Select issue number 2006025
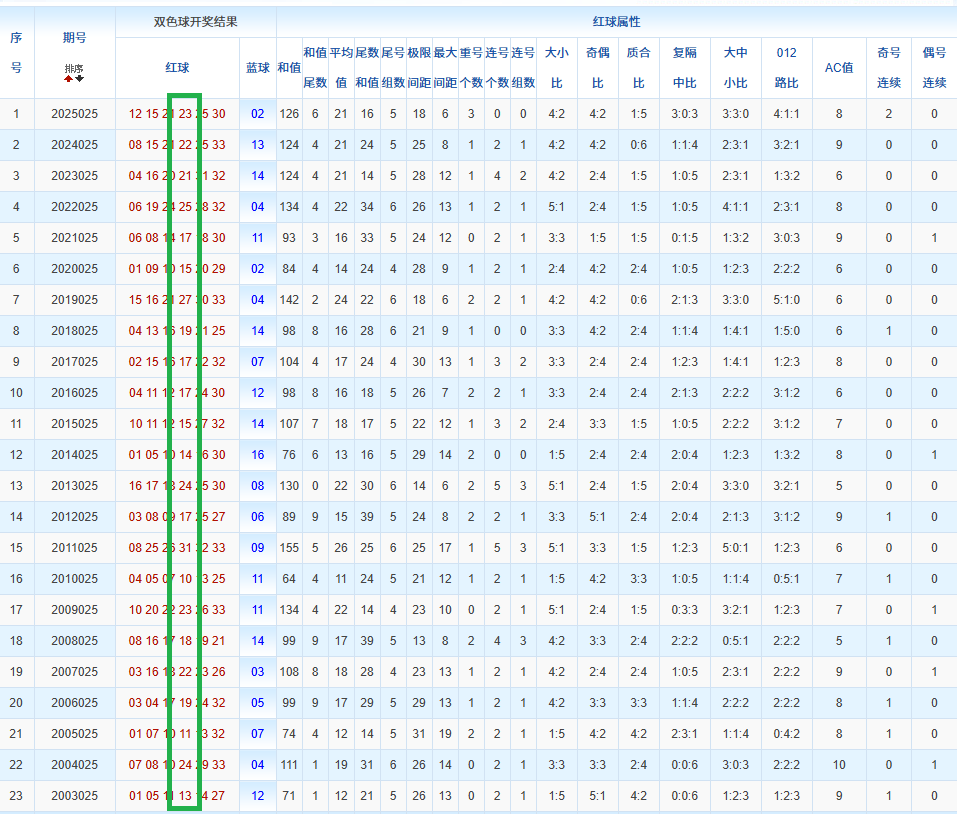This screenshot has height=814, width=957. click(74, 703)
